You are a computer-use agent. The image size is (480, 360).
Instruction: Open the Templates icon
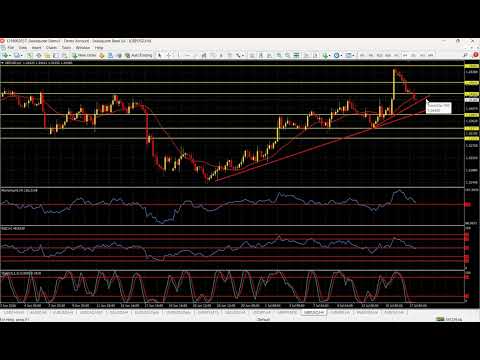tap(349, 55)
